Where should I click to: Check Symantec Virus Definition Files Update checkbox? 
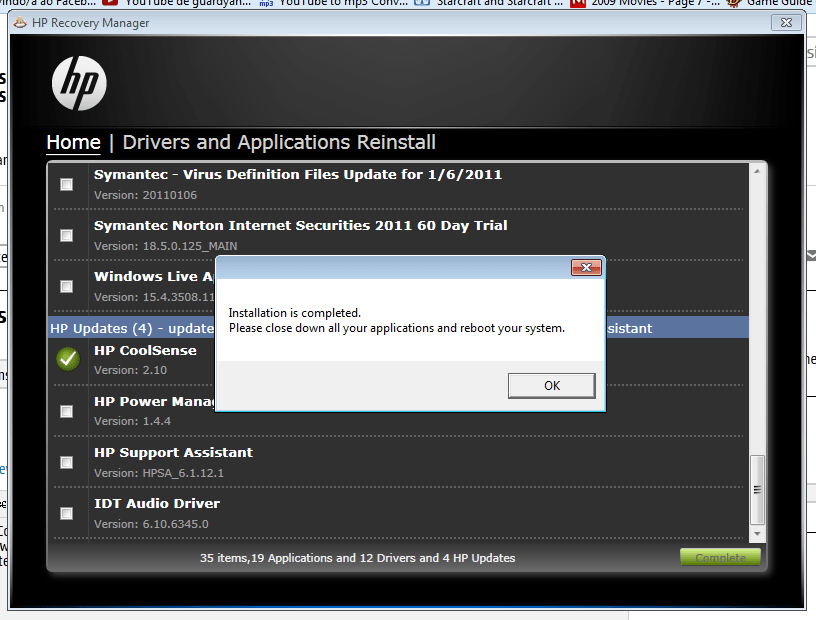67,184
